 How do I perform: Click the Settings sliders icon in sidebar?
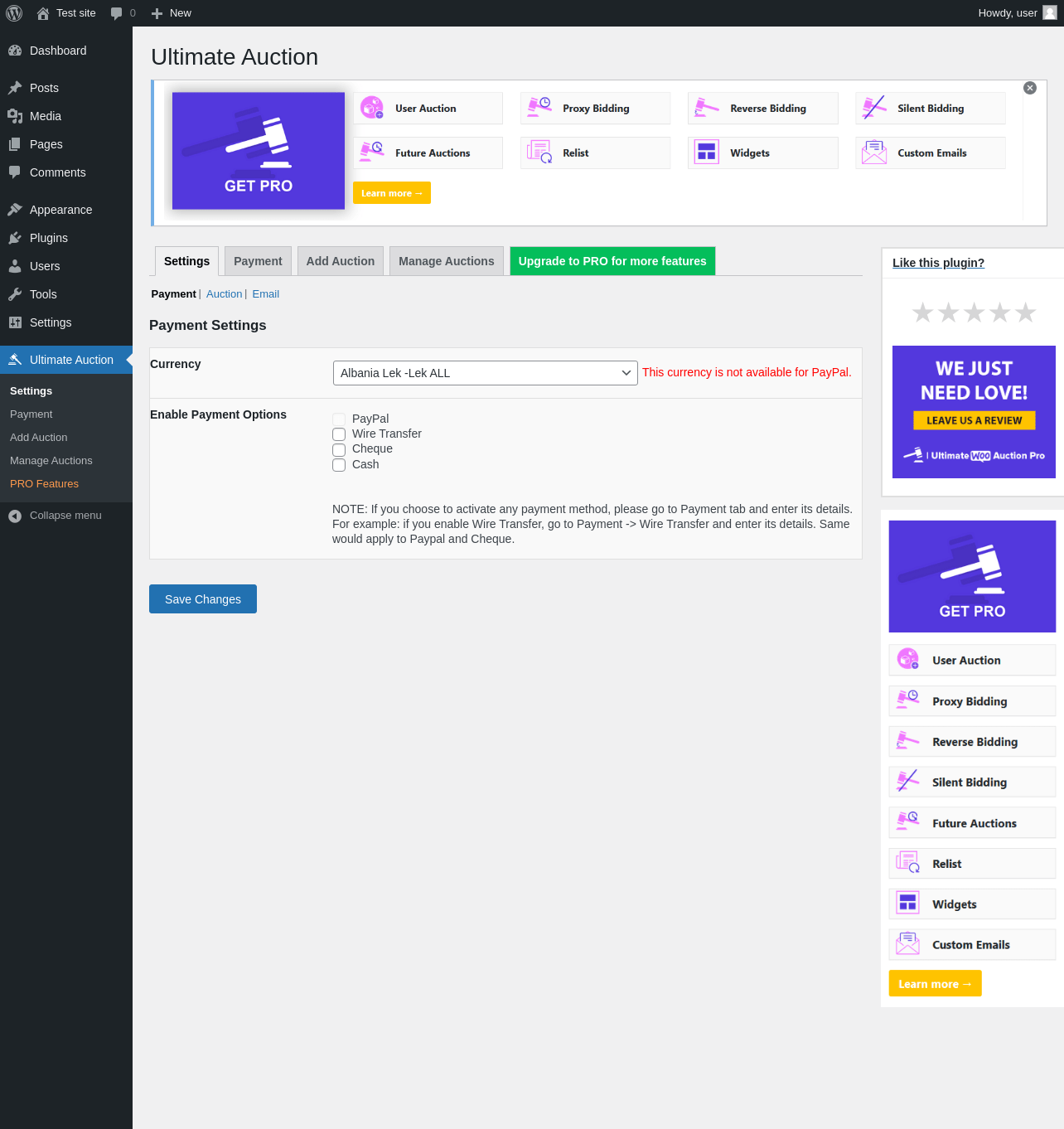[15, 322]
